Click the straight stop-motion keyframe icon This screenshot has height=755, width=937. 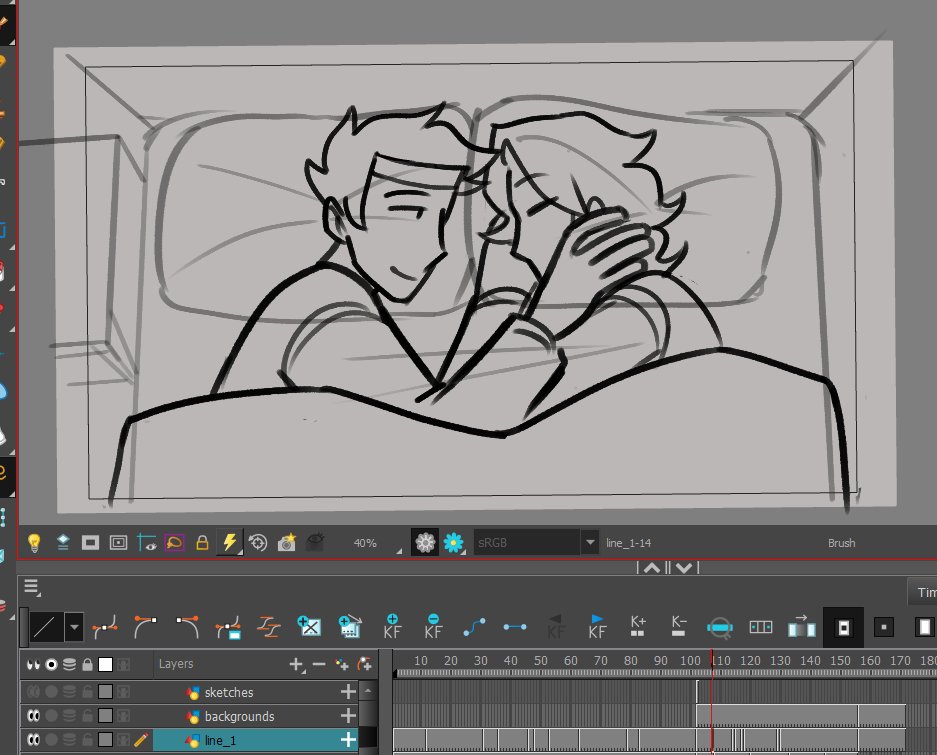click(x=515, y=627)
